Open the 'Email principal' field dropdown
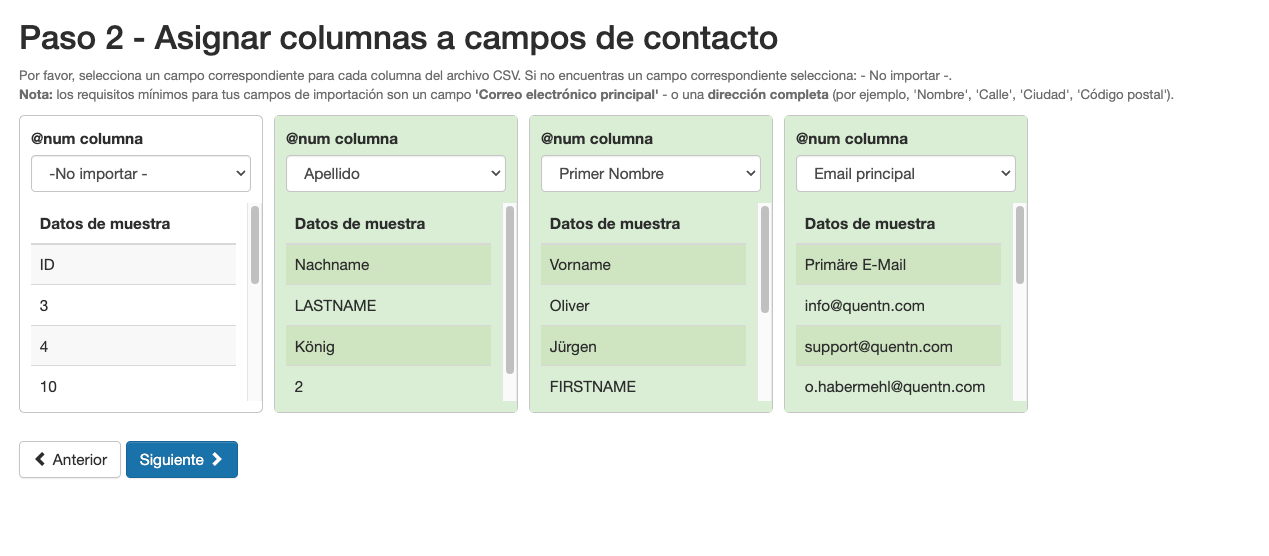1269x556 pixels. 906,174
